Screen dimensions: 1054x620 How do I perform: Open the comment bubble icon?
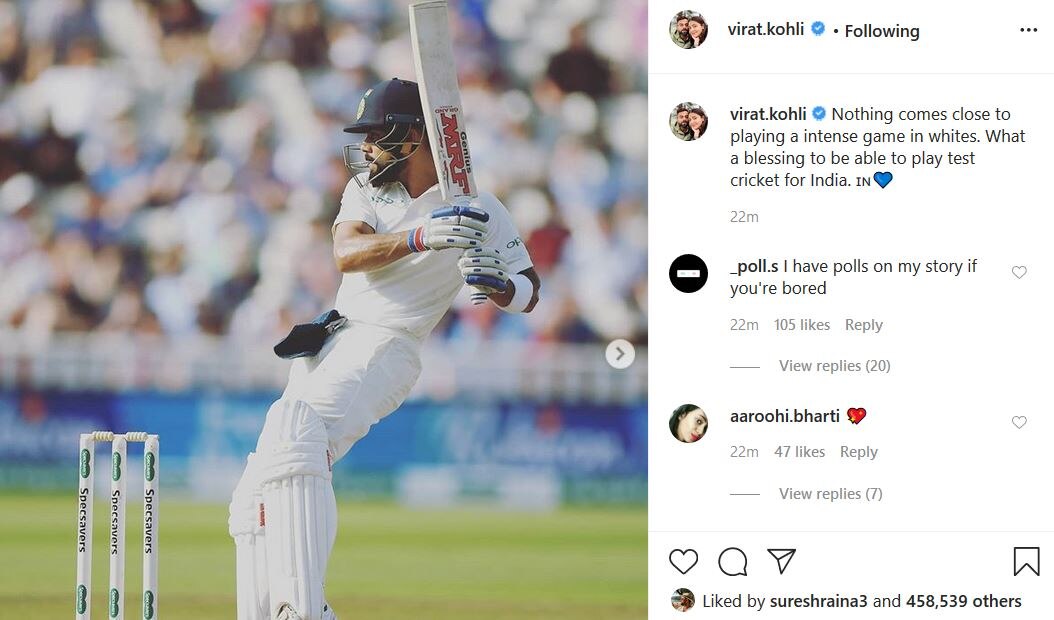pyautogui.click(x=733, y=561)
